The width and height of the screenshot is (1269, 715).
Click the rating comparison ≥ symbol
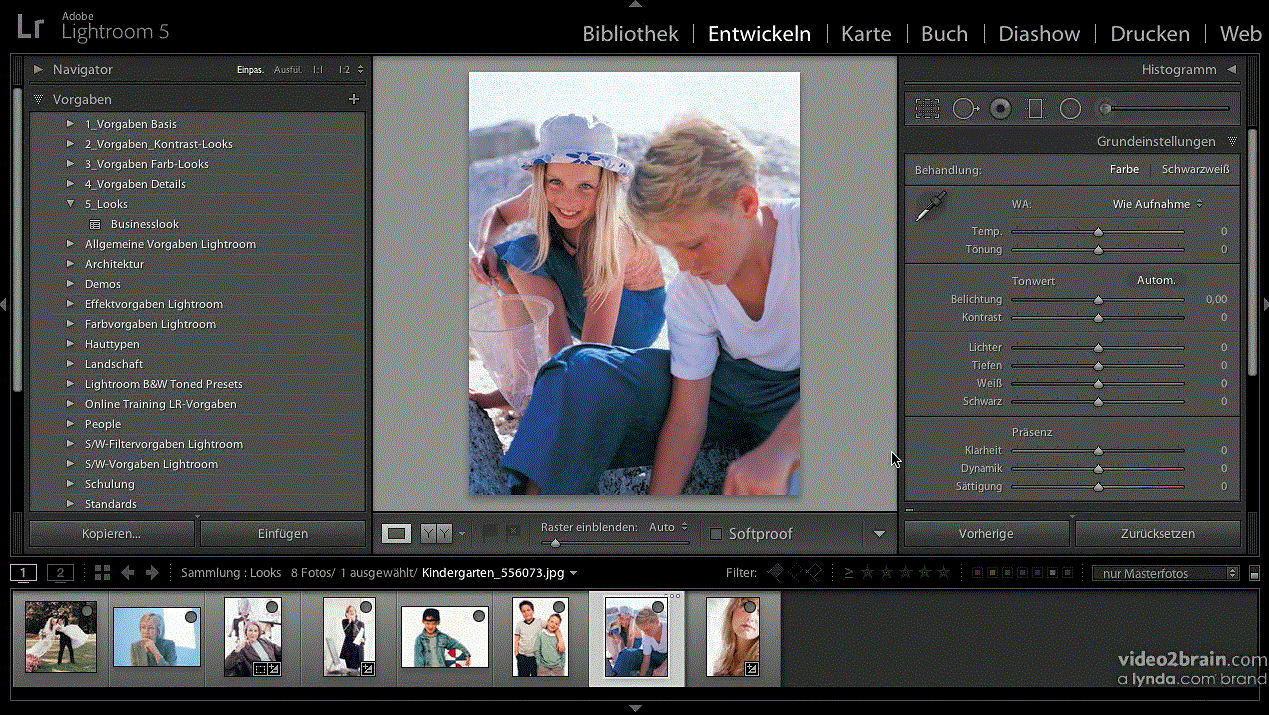coord(848,572)
